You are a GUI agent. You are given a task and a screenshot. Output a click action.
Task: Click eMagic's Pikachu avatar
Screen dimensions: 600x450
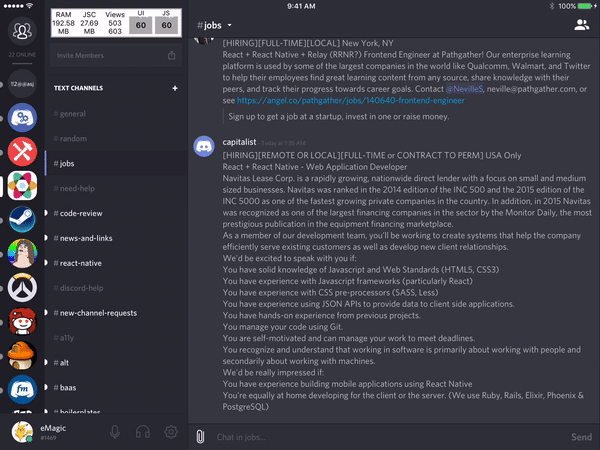pyautogui.click(x=22, y=432)
